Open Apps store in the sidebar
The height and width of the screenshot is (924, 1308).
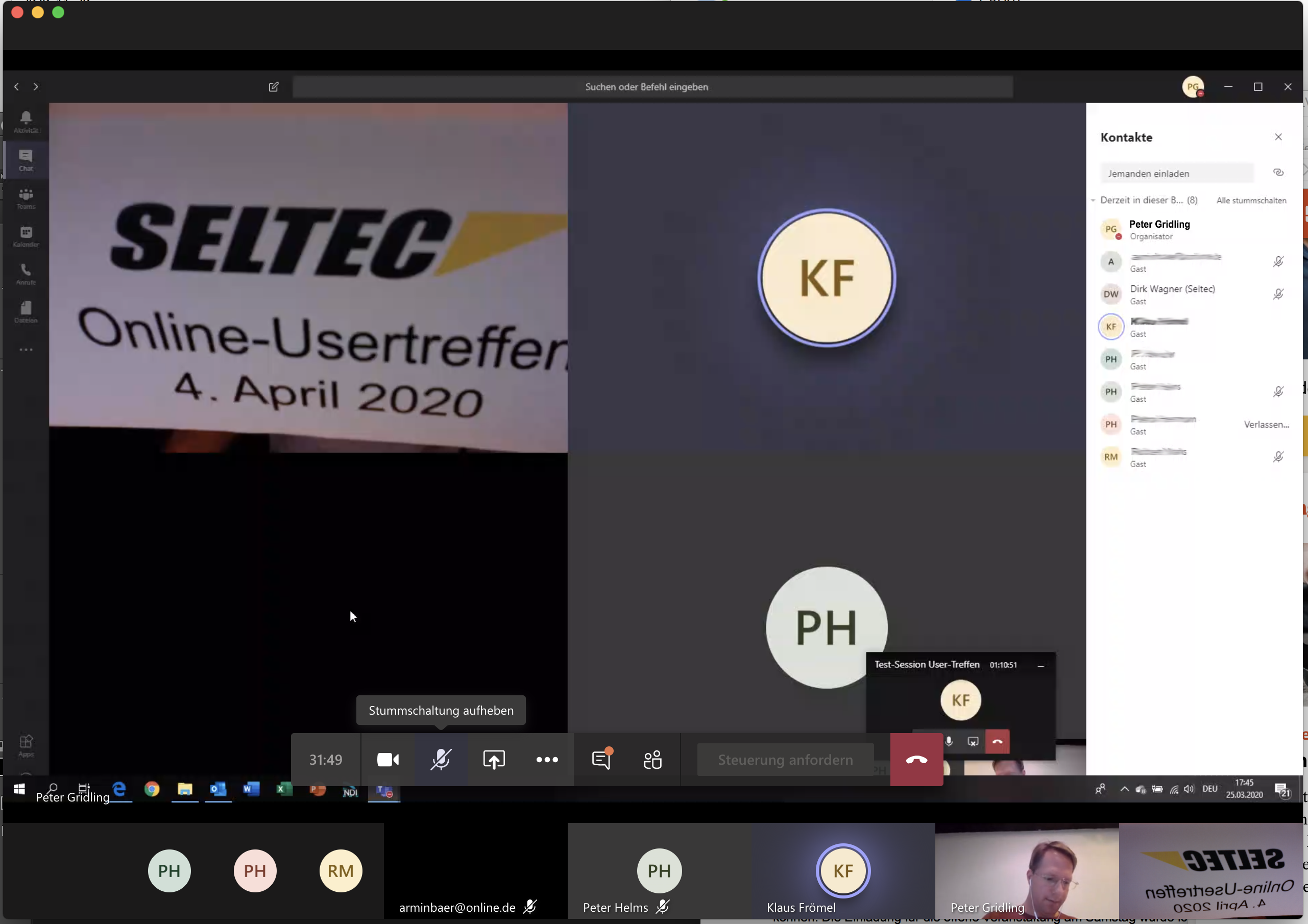tap(26, 746)
